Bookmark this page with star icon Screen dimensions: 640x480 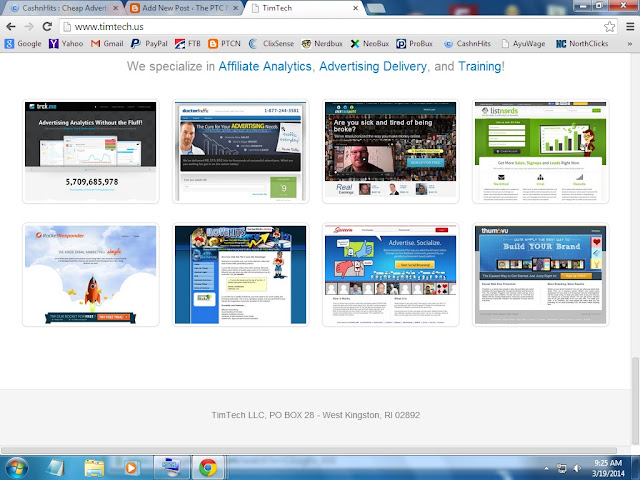point(609,27)
